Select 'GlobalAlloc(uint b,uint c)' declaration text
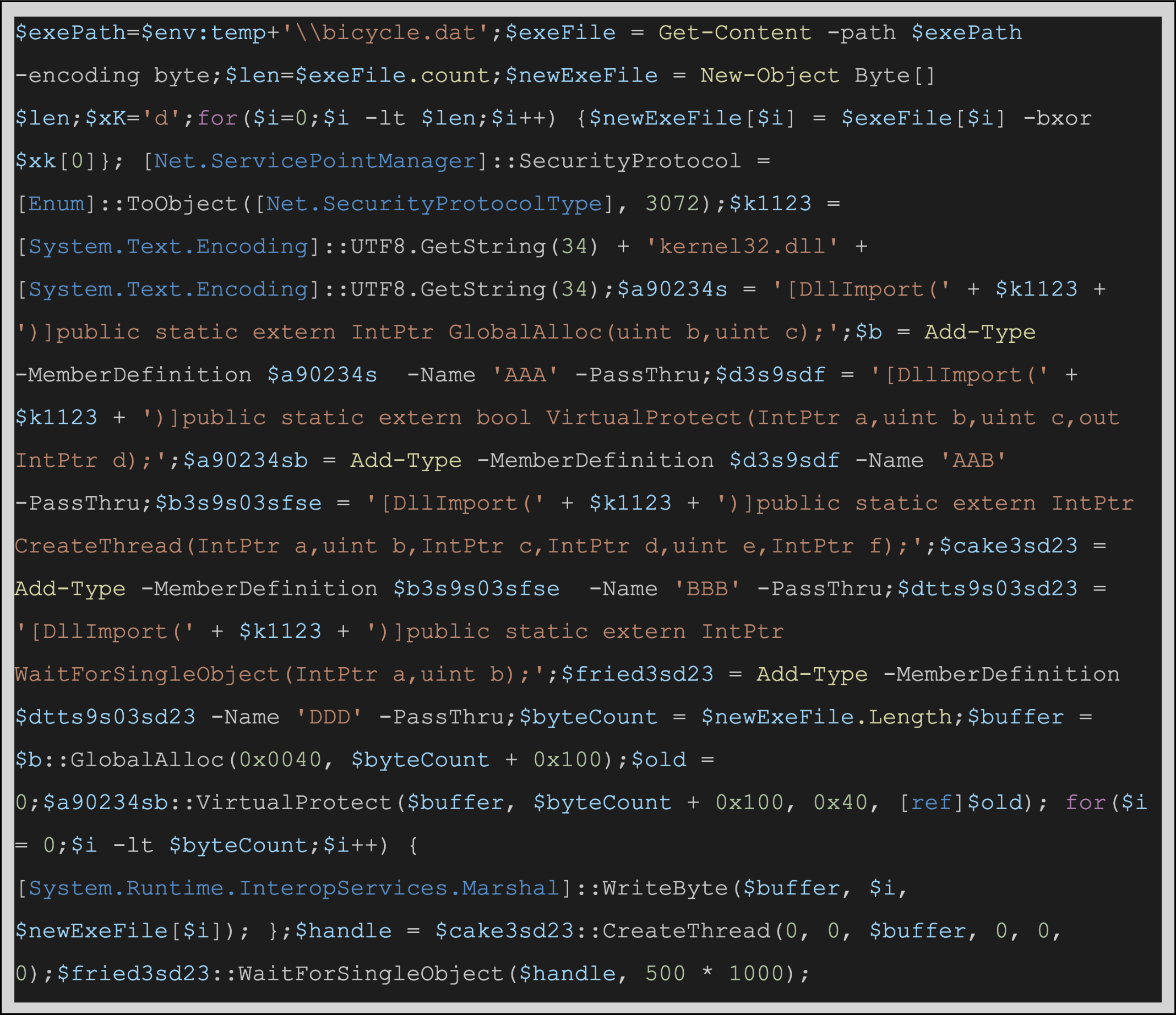The width and height of the screenshot is (1176, 1015). pos(629,332)
